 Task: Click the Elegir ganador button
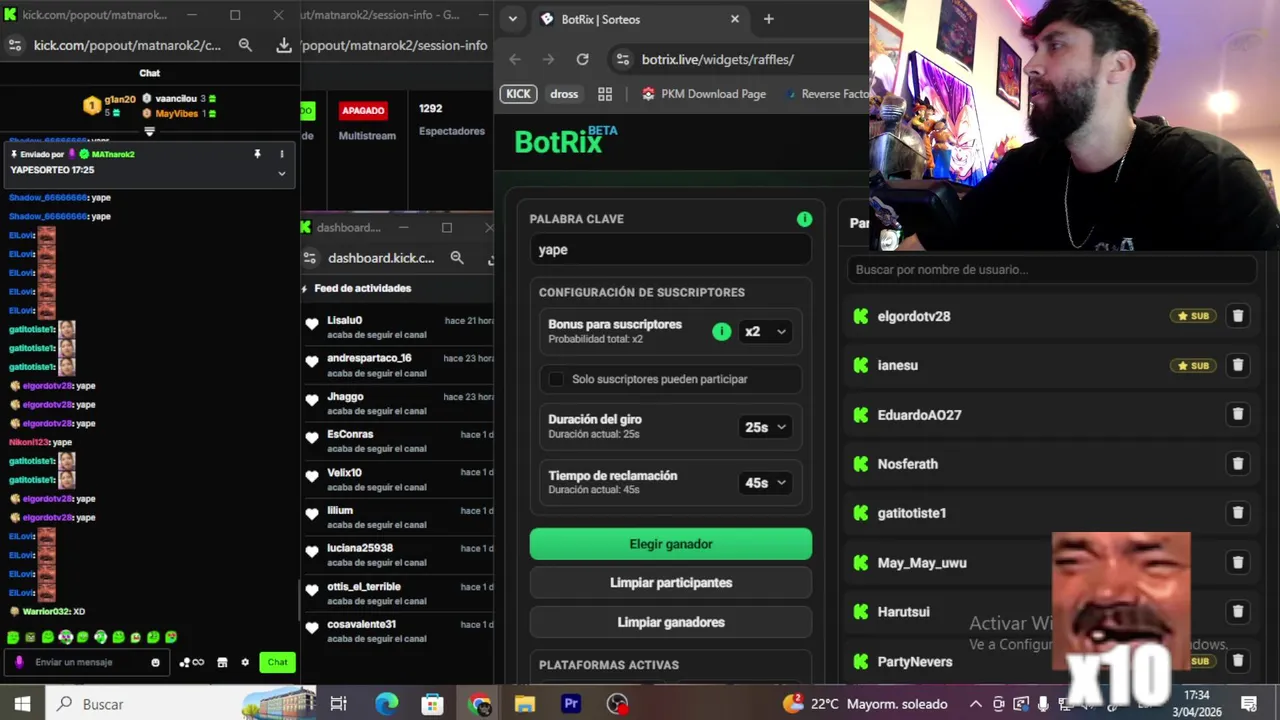[671, 544]
